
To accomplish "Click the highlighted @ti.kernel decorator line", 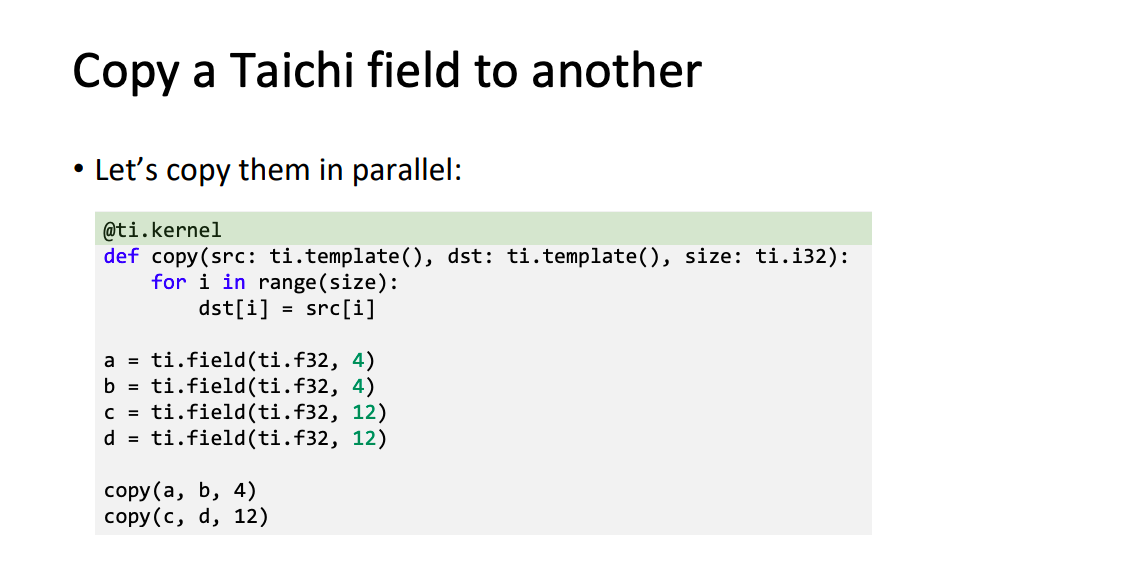I will pos(483,229).
